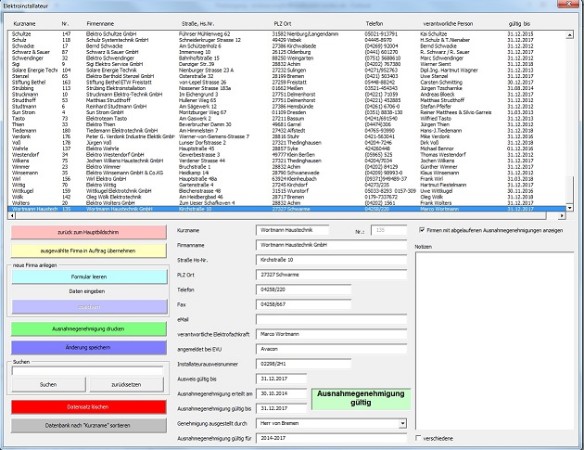Select the 'Wittkugel' list row
Image resolution: width=584 pixels, height=450 pixels.
pos(286,191)
